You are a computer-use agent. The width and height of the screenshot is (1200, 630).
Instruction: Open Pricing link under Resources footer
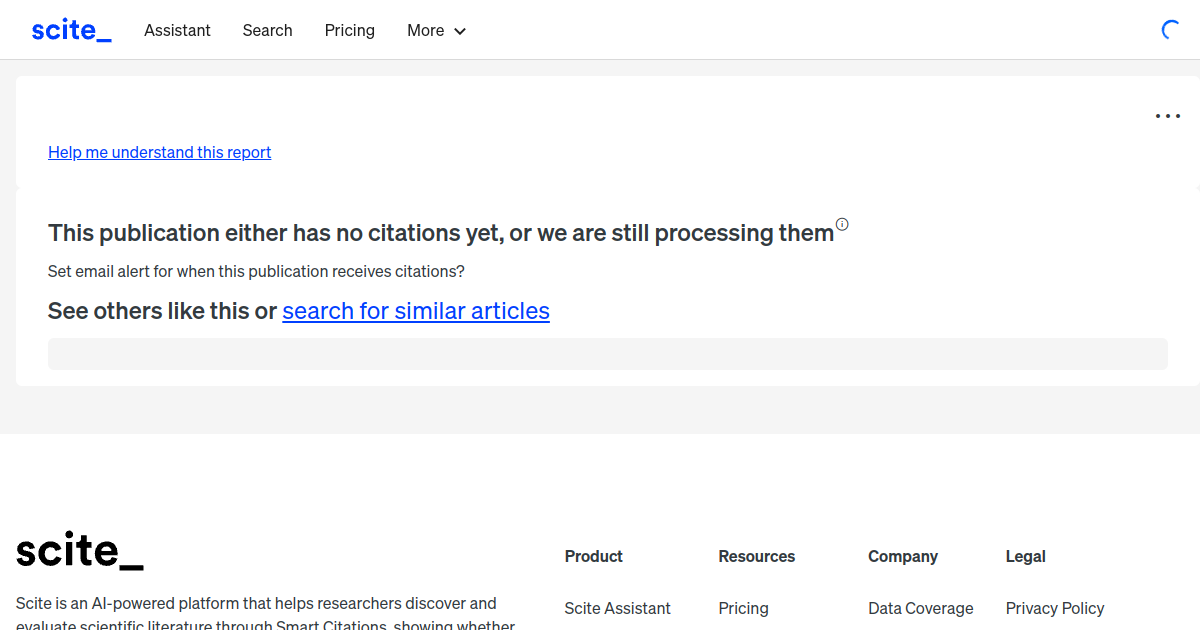(x=743, y=608)
